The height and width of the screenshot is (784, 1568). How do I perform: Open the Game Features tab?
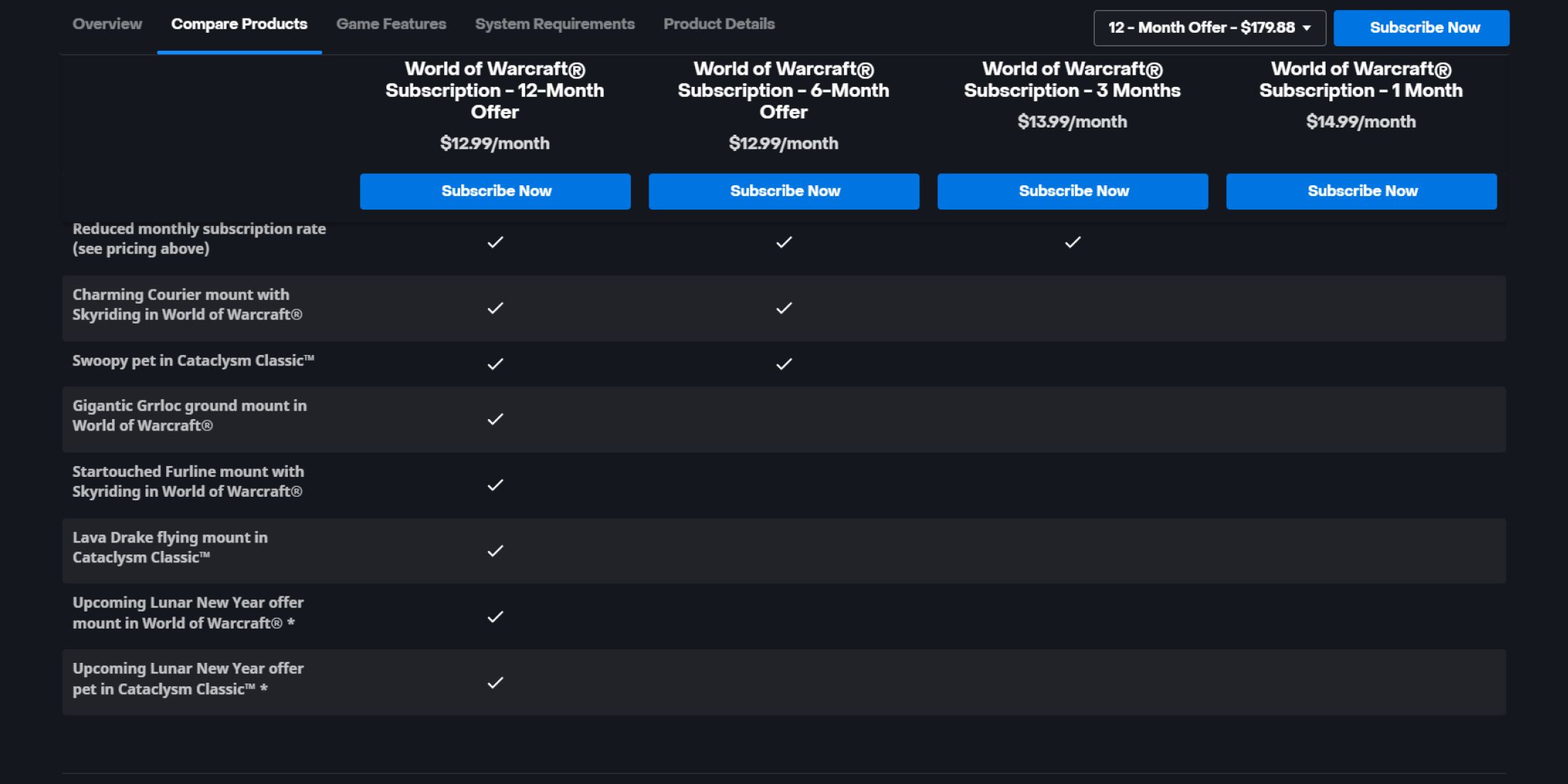(x=391, y=24)
